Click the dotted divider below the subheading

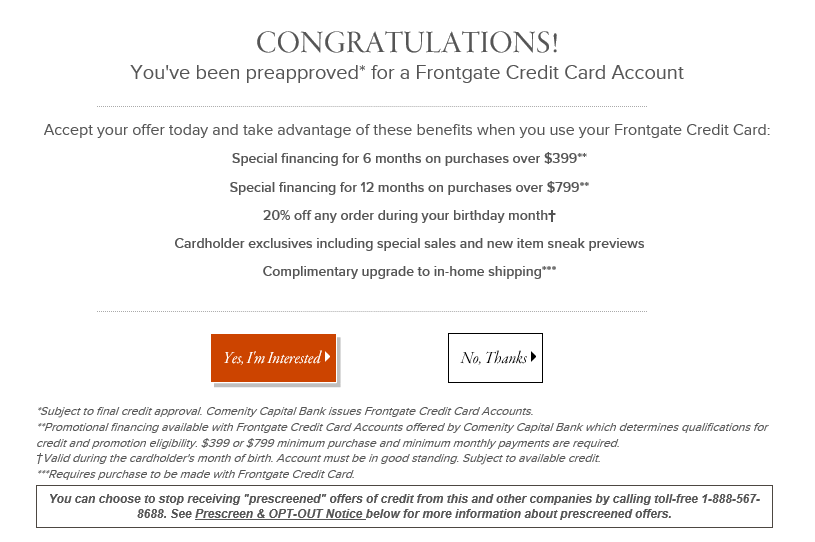coord(372,106)
